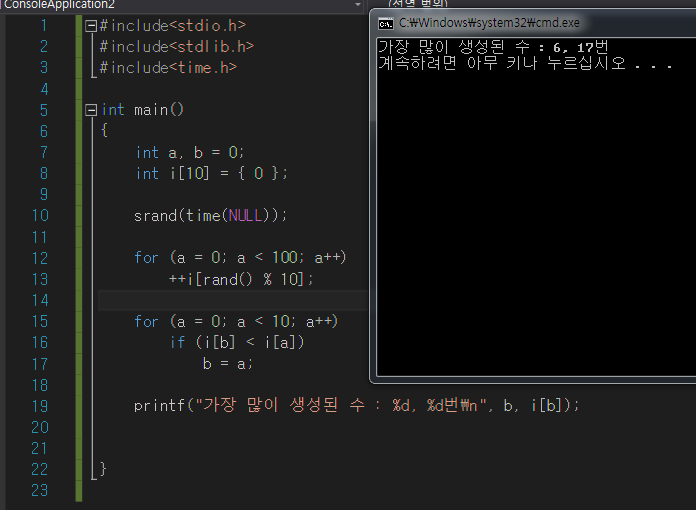Screen dimensions: 696x510
Task: Click line number 1 in the gutter
Action: click(44, 25)
